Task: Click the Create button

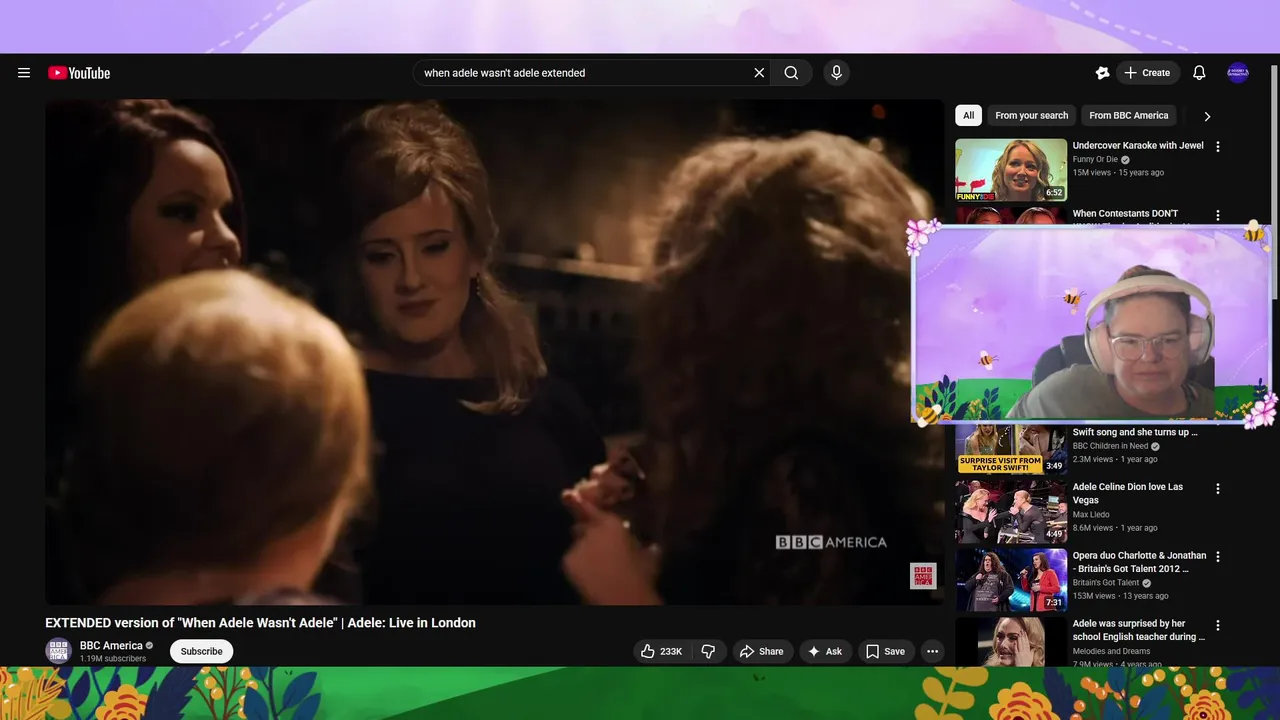Action: [1148, 73]
